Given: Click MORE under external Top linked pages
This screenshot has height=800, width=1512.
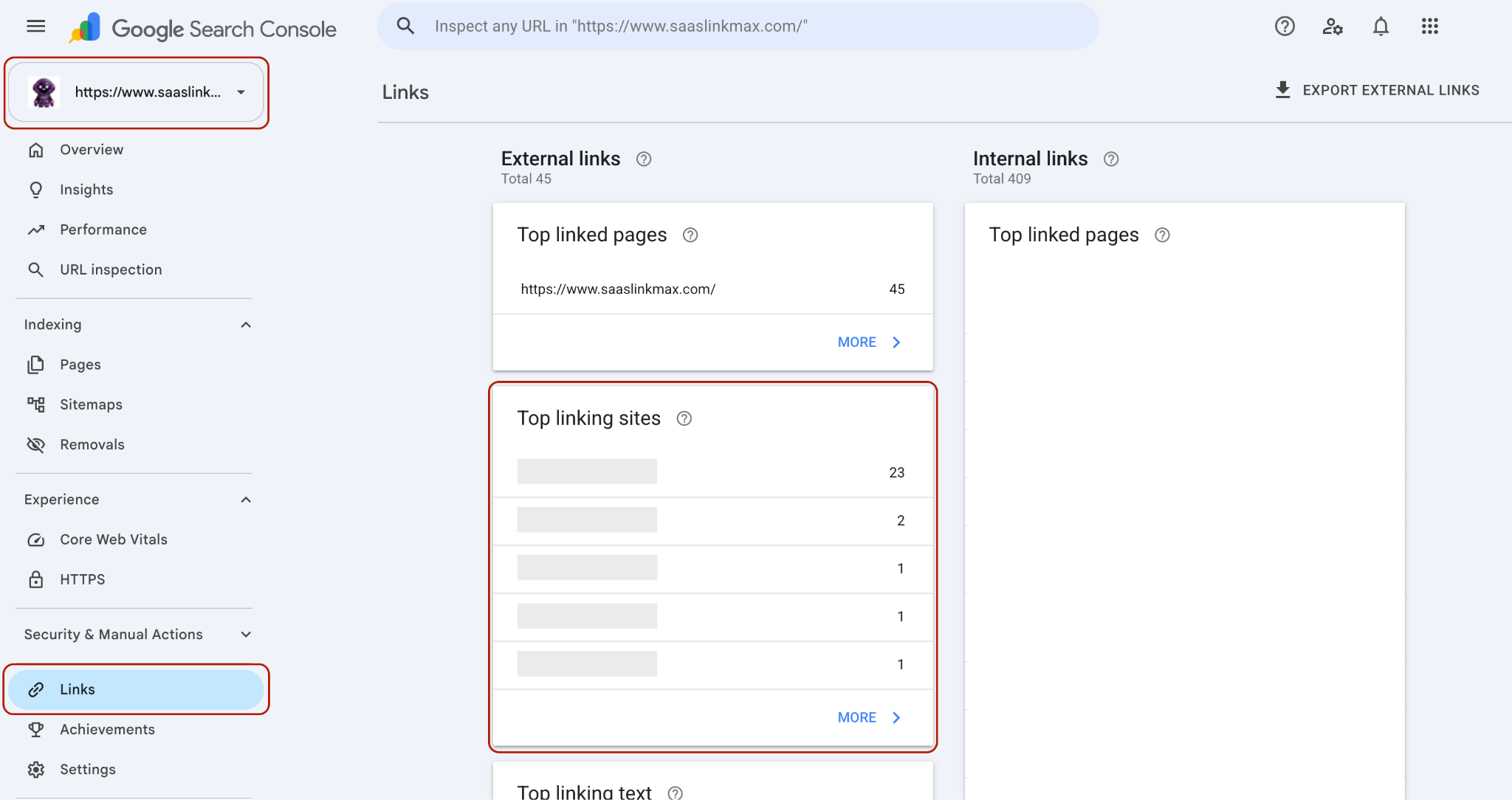Looking at the screenshot, I should point(870,342).
